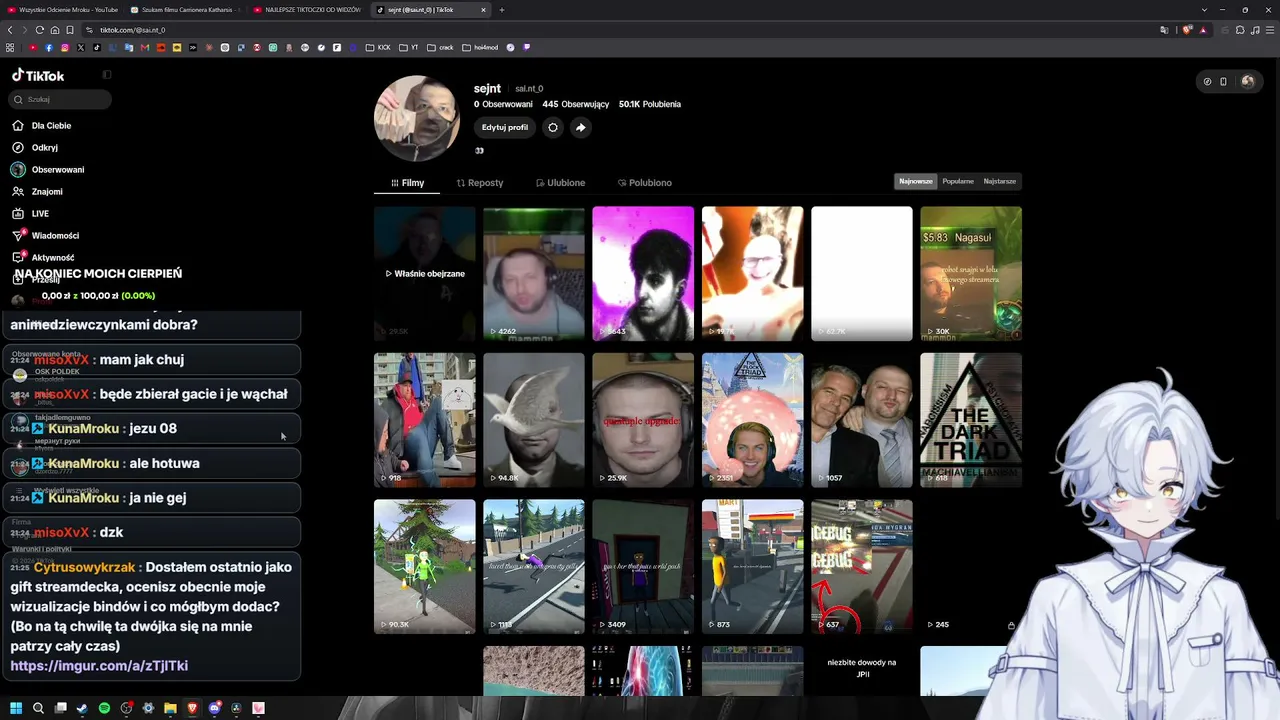Expand the tab search chevron
Screen dimensions: 1280x720
(1205, 10)
